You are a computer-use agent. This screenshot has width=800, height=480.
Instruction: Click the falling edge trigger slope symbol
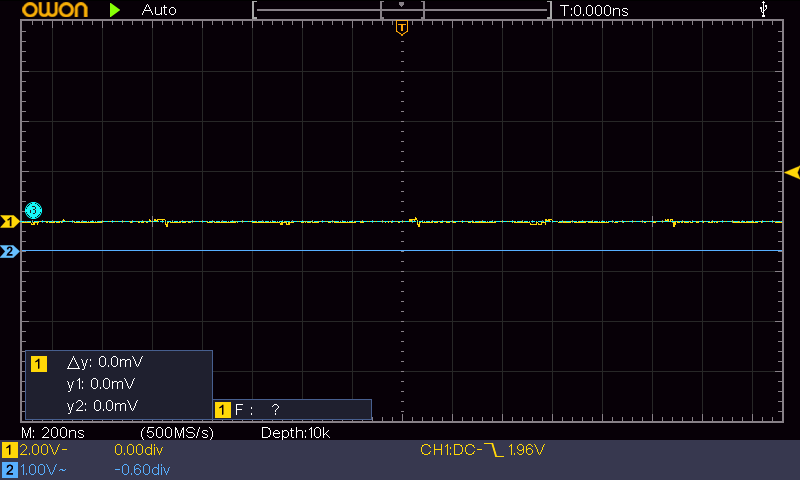pos(492,450)
